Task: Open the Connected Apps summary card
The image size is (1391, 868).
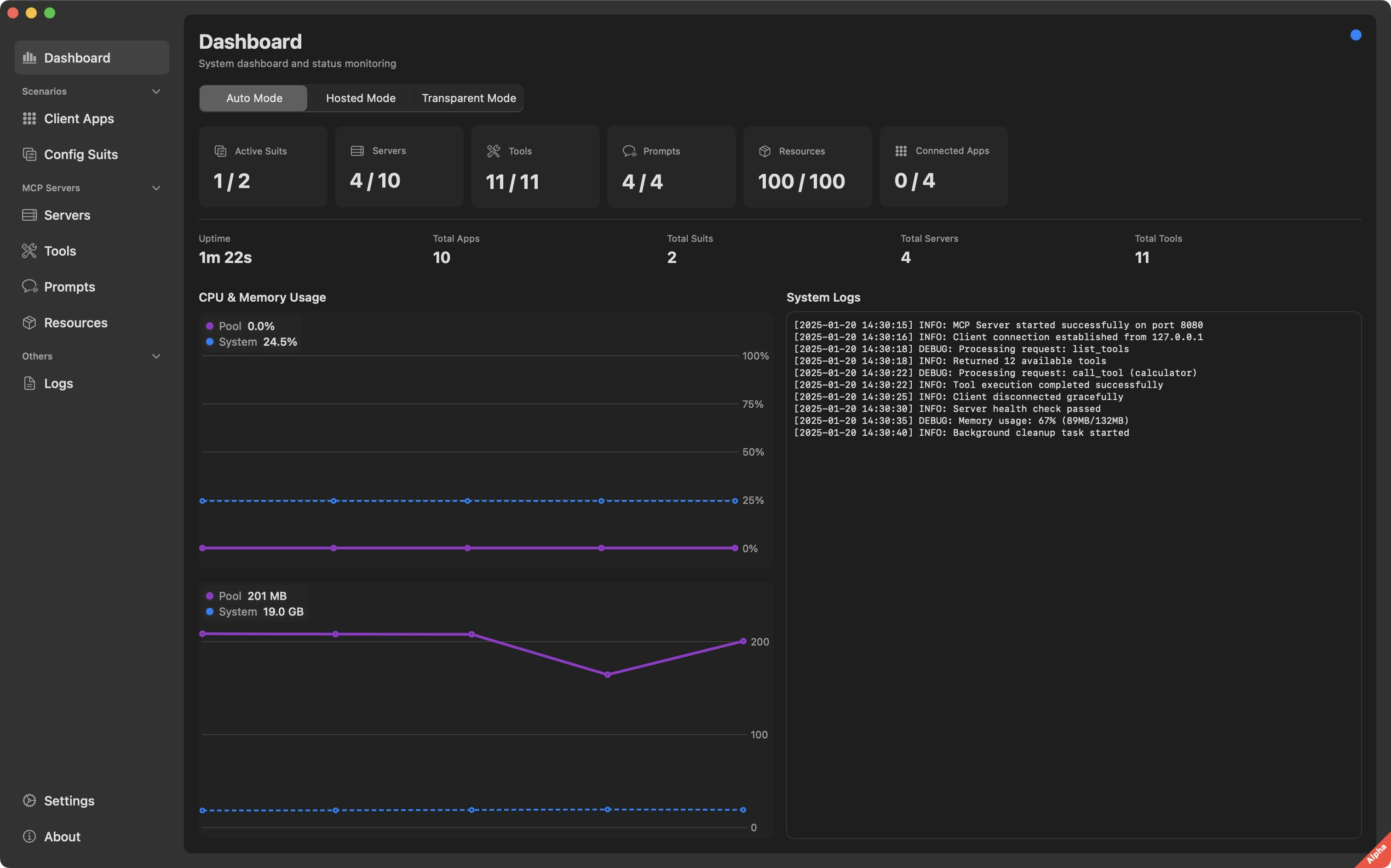Action: coord(943,166)
